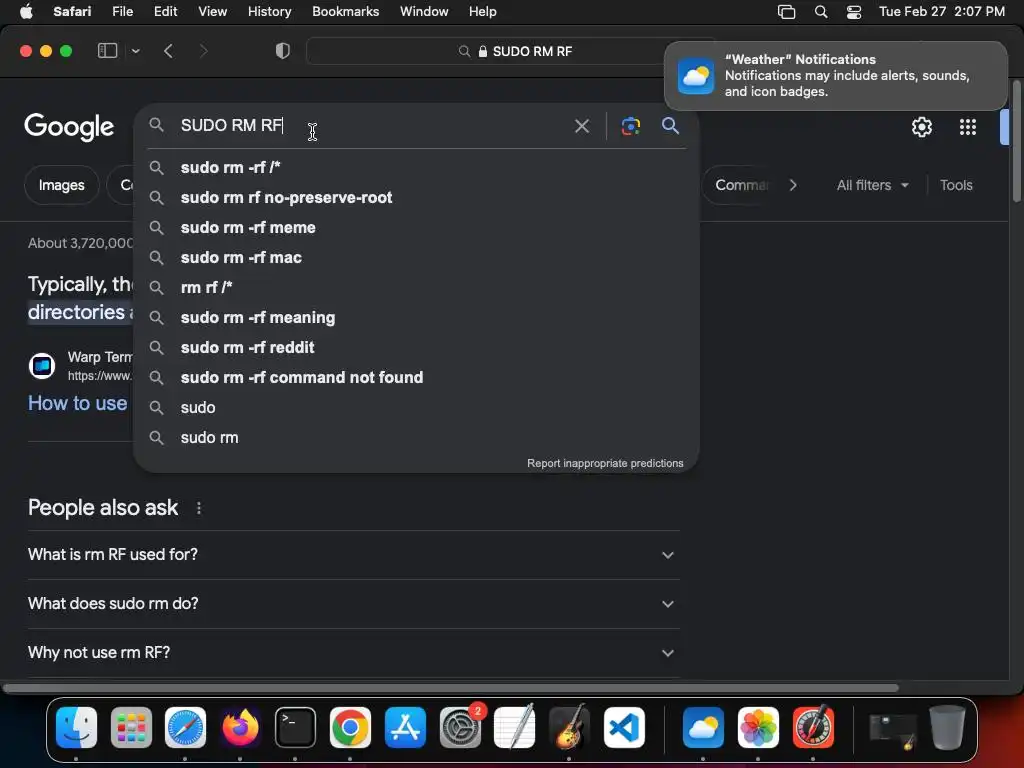Viewport: 1024px width, 768px height.
Task: Open Control Center in menu bar
Action: (854, 12)
